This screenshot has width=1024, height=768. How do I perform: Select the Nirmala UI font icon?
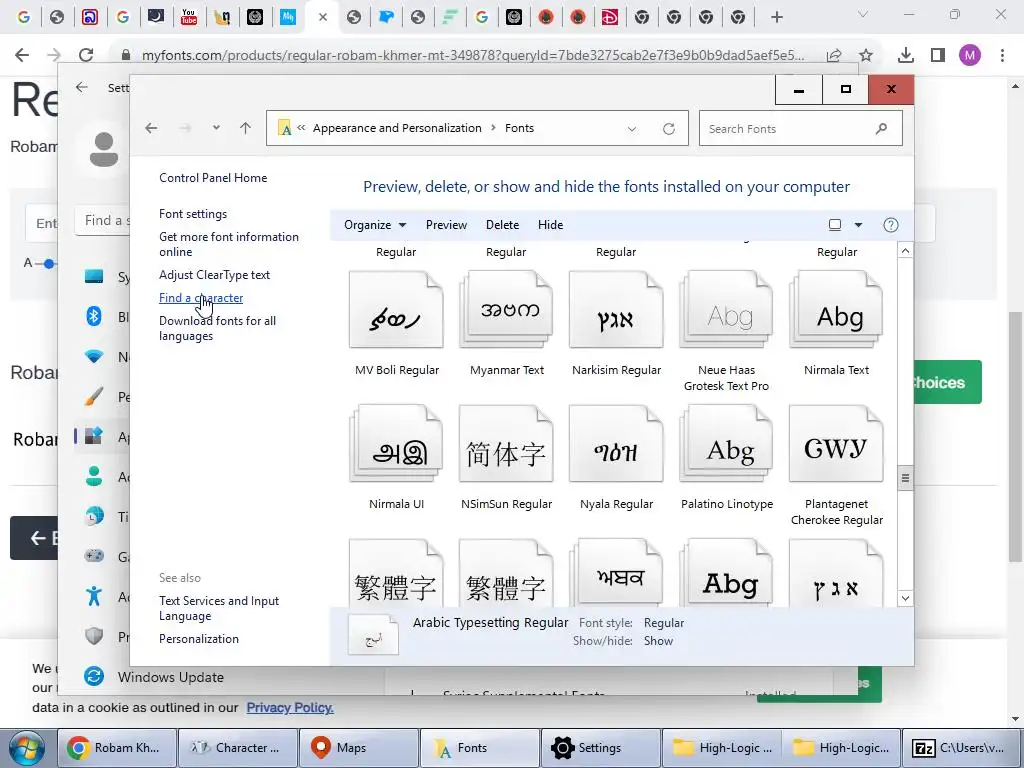[396, 445]
